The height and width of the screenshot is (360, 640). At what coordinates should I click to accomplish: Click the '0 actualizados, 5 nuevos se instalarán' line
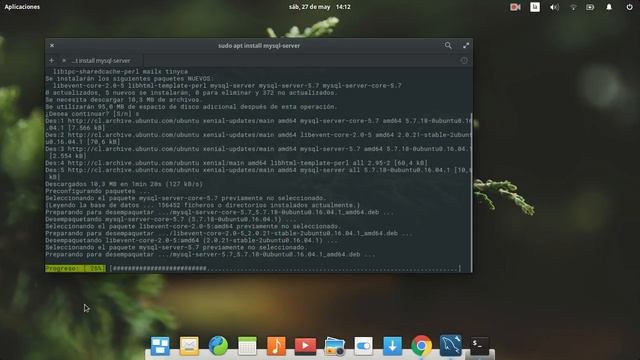coord(191,93)
